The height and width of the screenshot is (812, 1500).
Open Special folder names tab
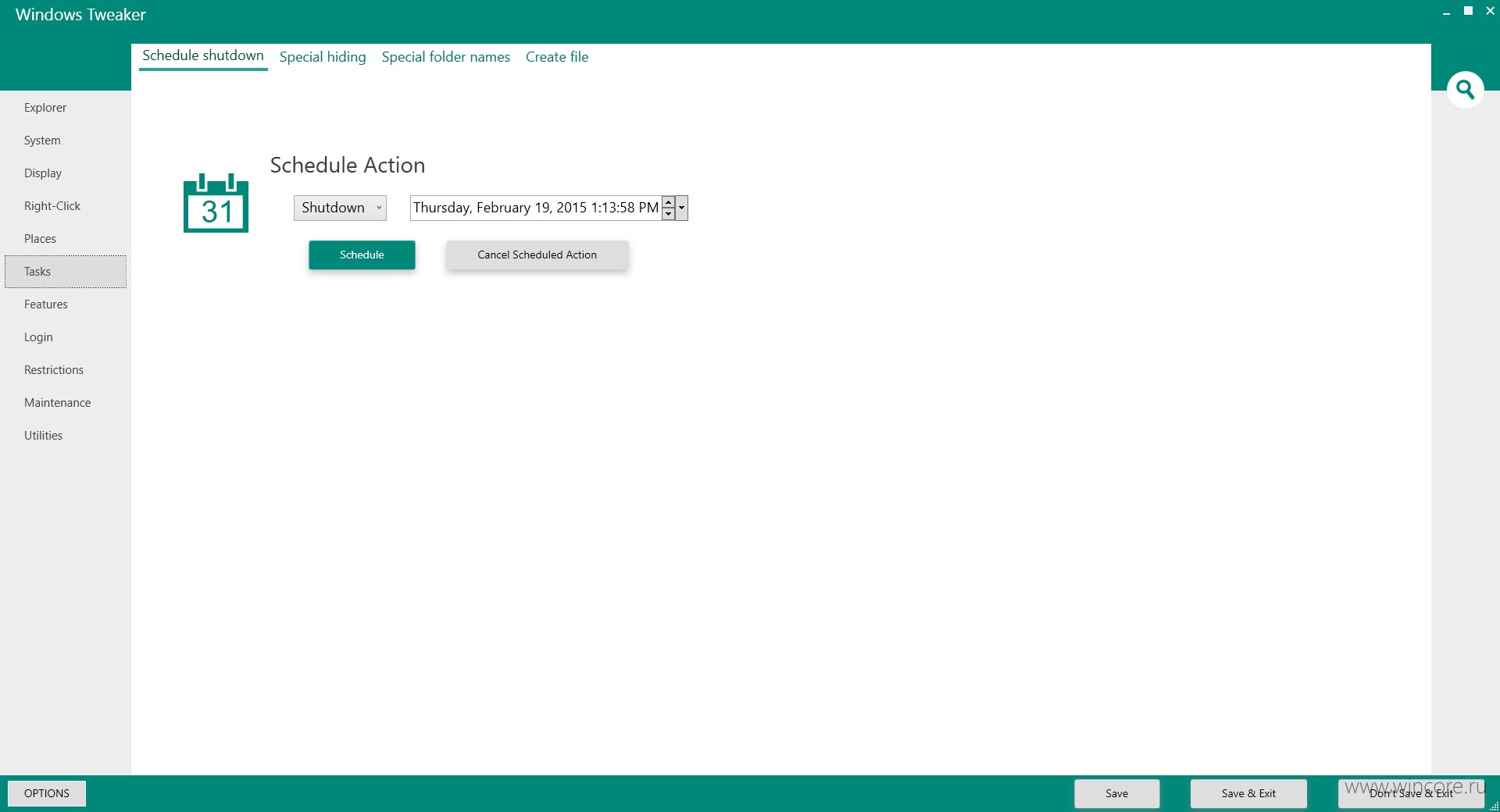coord(446,57)
